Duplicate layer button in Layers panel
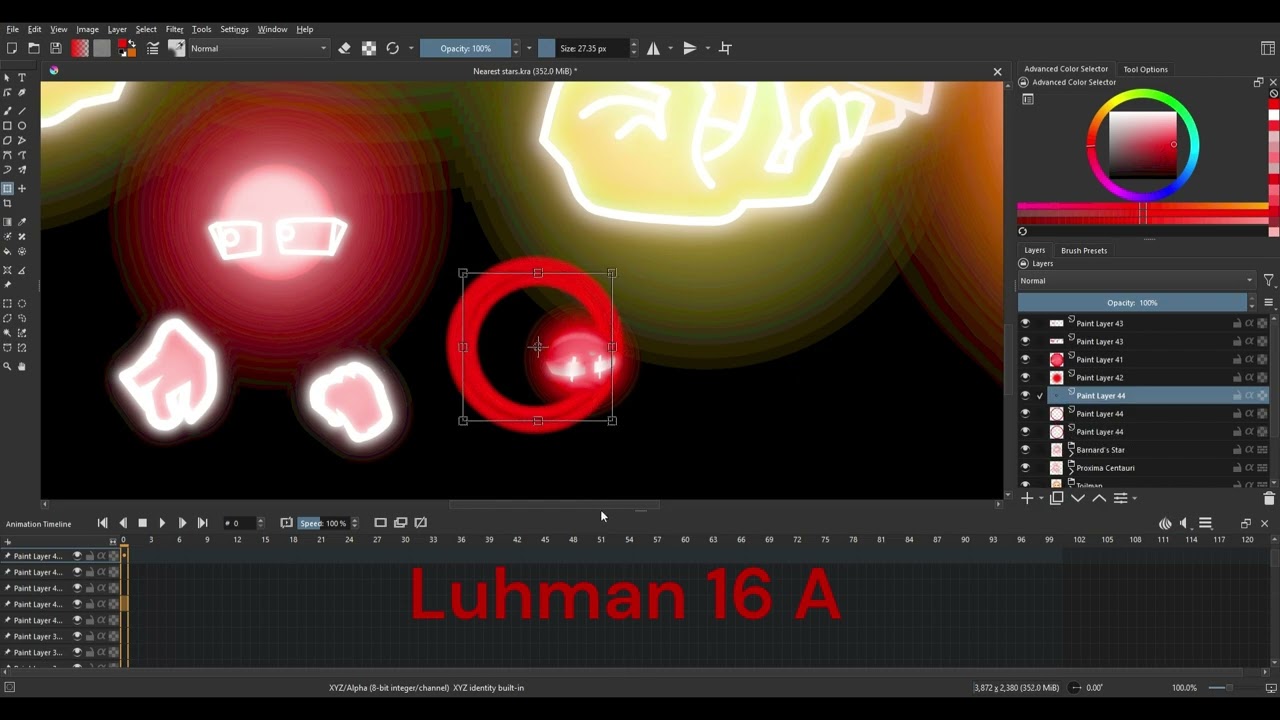 [1057, 498]
